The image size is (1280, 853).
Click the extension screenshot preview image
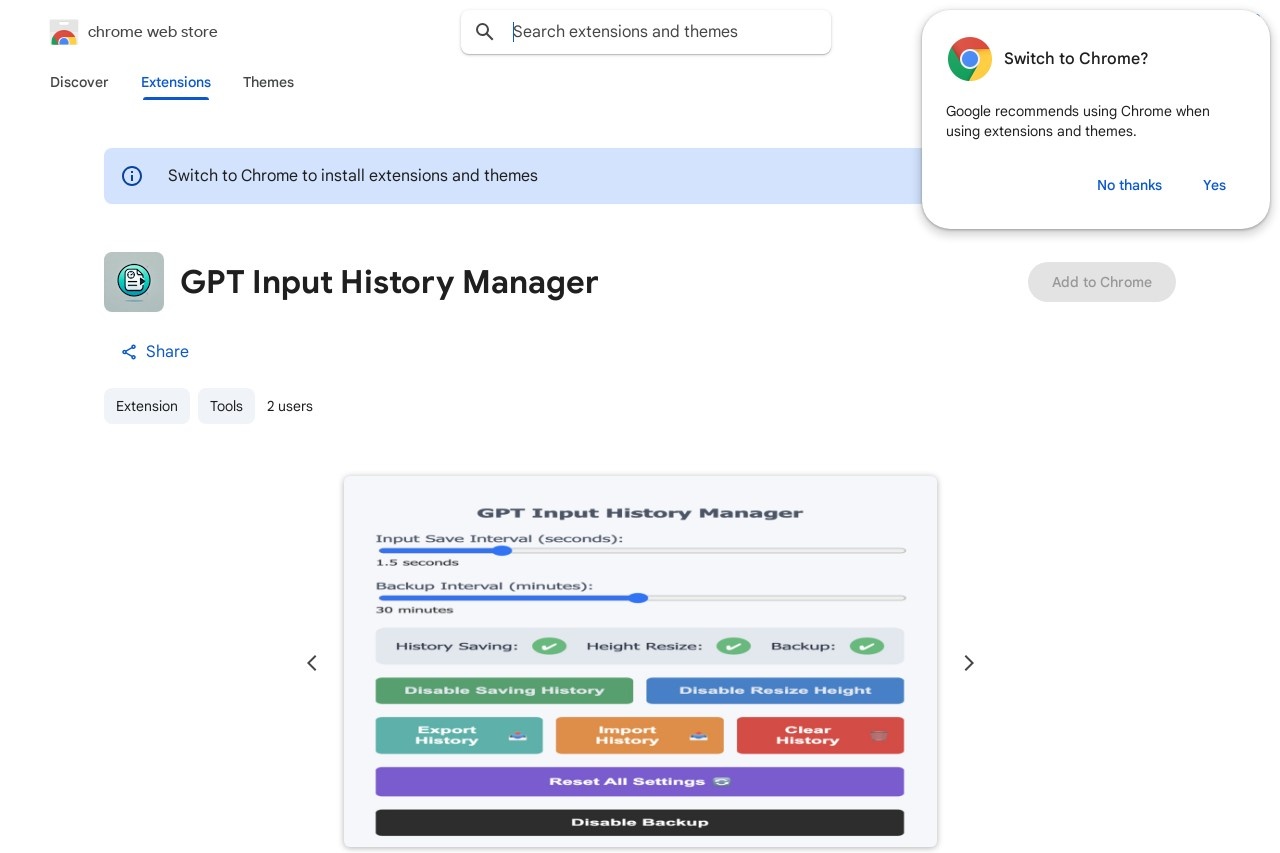click(640, 662)
